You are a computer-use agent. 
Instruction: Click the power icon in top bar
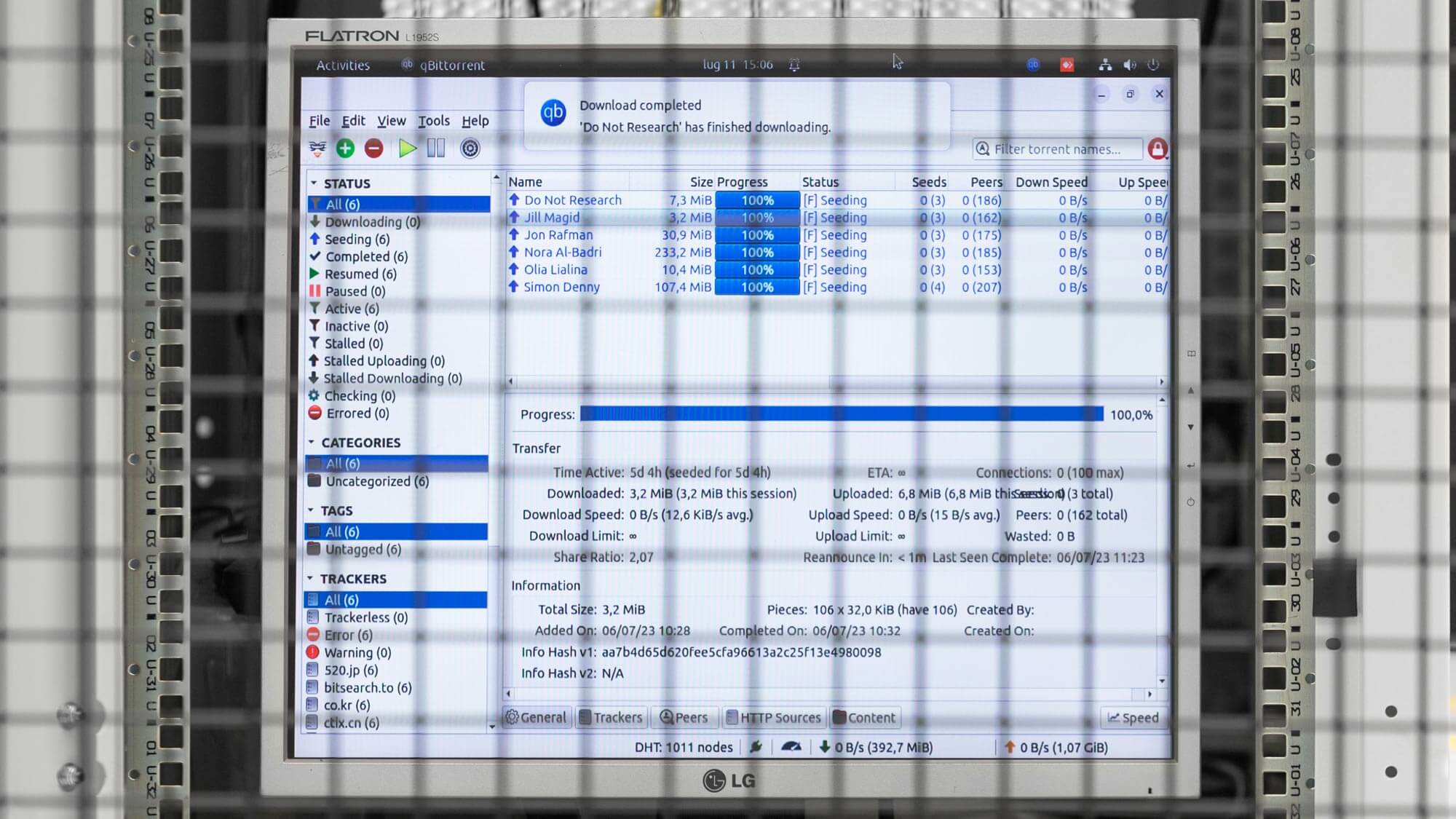pyautogui.click(x=1153, y=65)
